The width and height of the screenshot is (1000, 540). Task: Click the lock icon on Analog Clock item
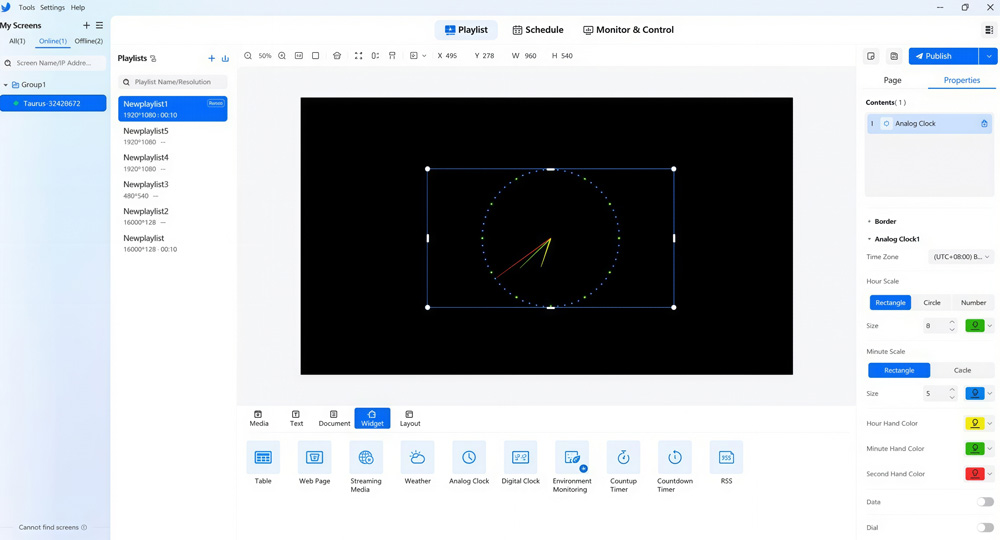pyautogui.click(x=984, y=124)
